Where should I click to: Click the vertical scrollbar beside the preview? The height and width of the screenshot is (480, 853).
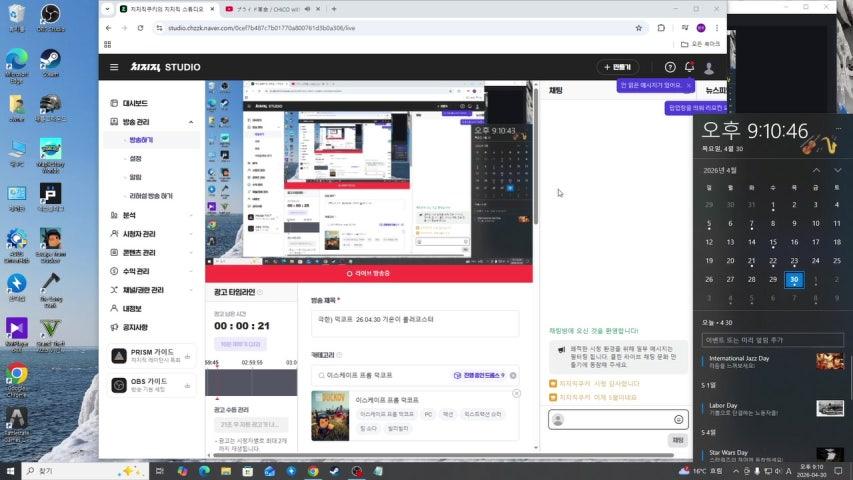536,156
